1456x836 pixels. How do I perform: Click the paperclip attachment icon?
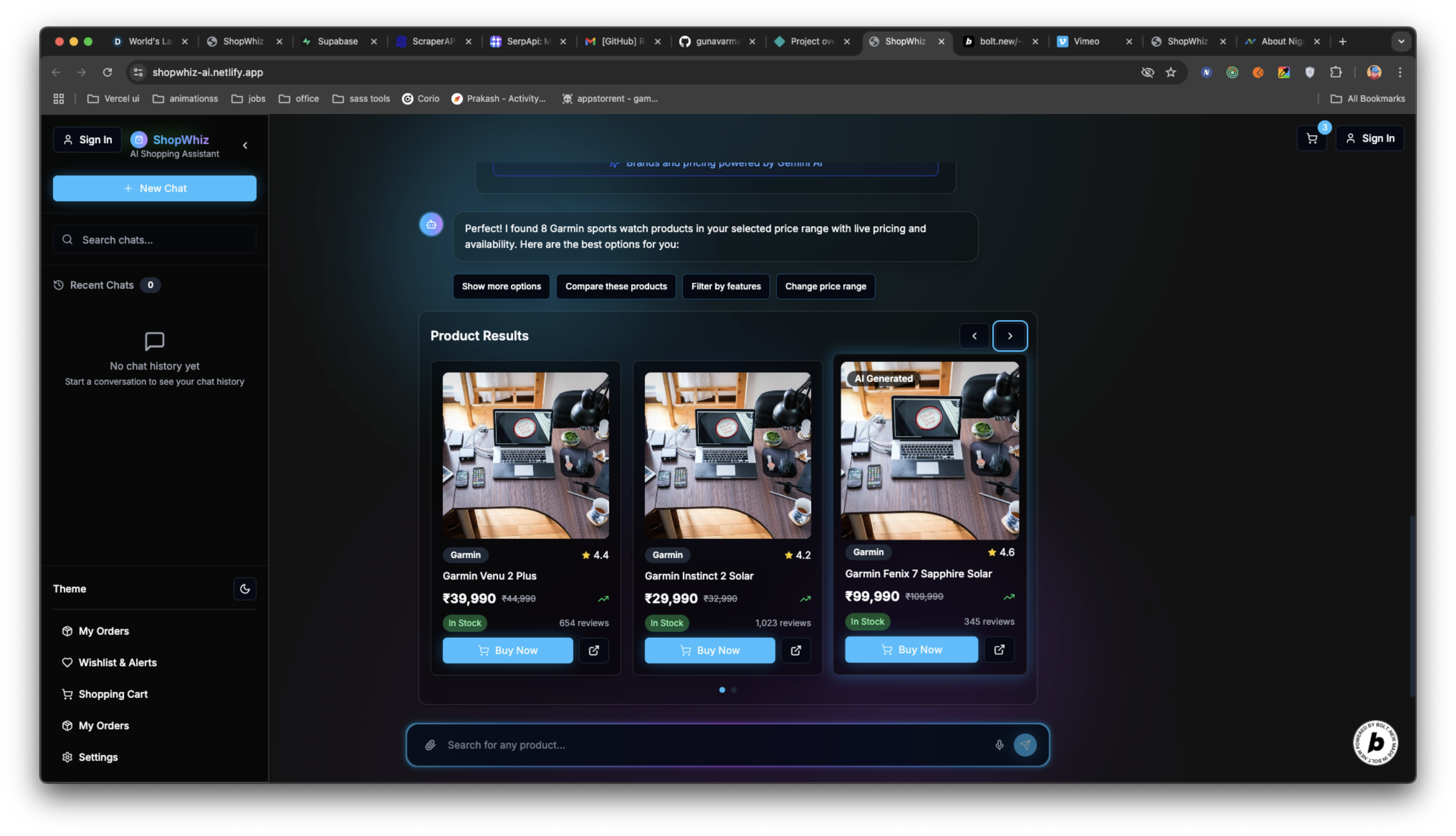[x=430, y=745]
